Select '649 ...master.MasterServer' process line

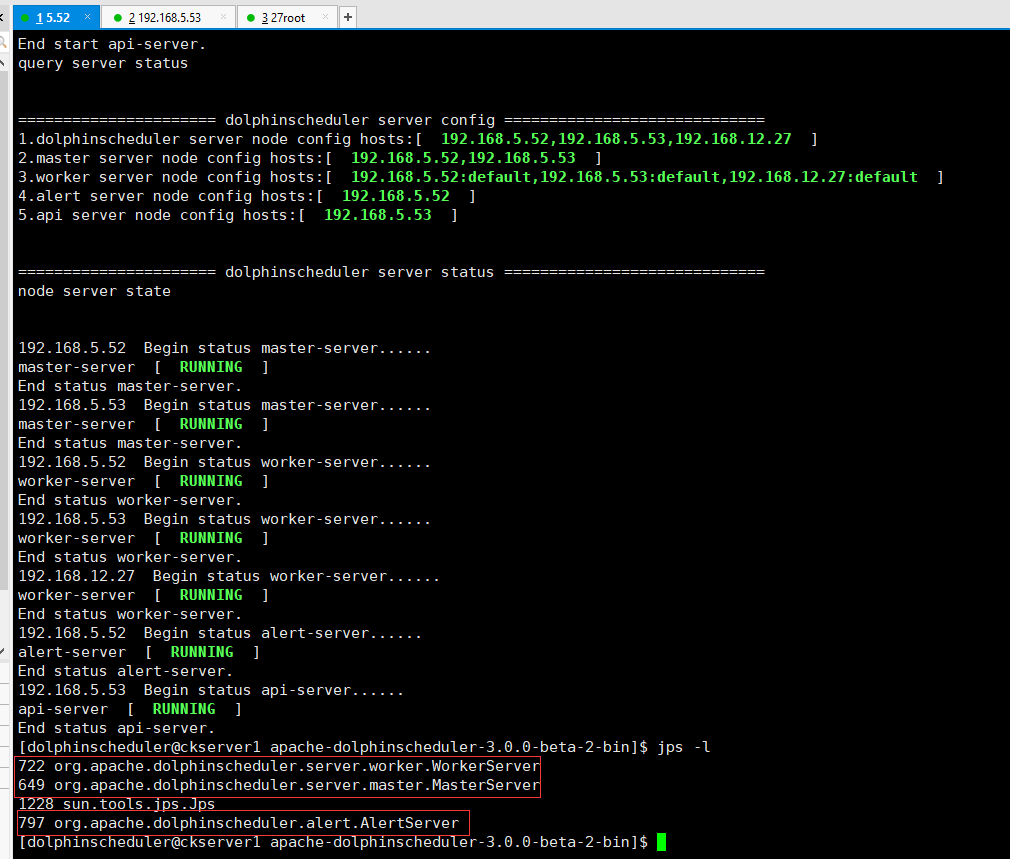coord(279,786)
